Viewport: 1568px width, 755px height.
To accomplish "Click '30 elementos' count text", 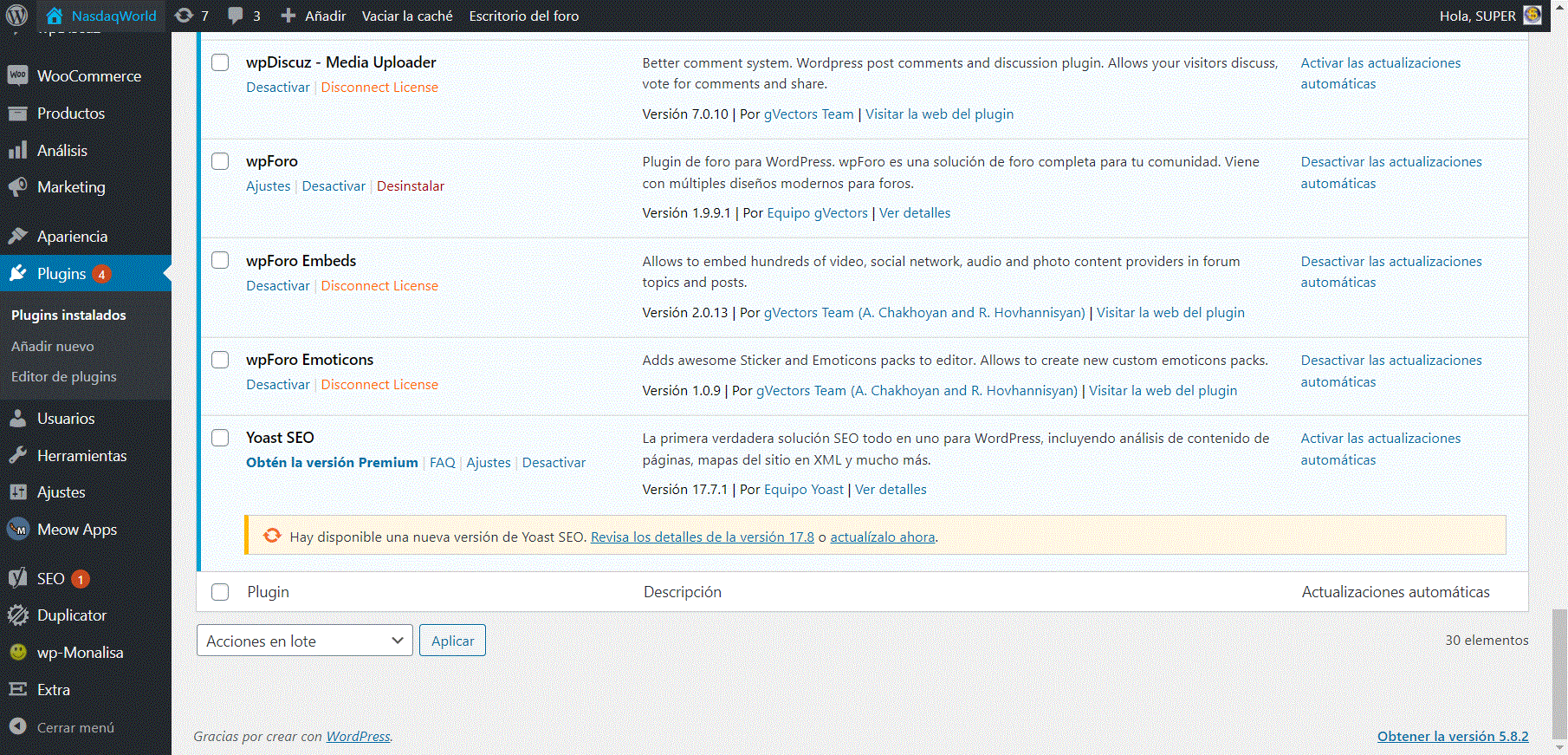I will point(1487,640).
